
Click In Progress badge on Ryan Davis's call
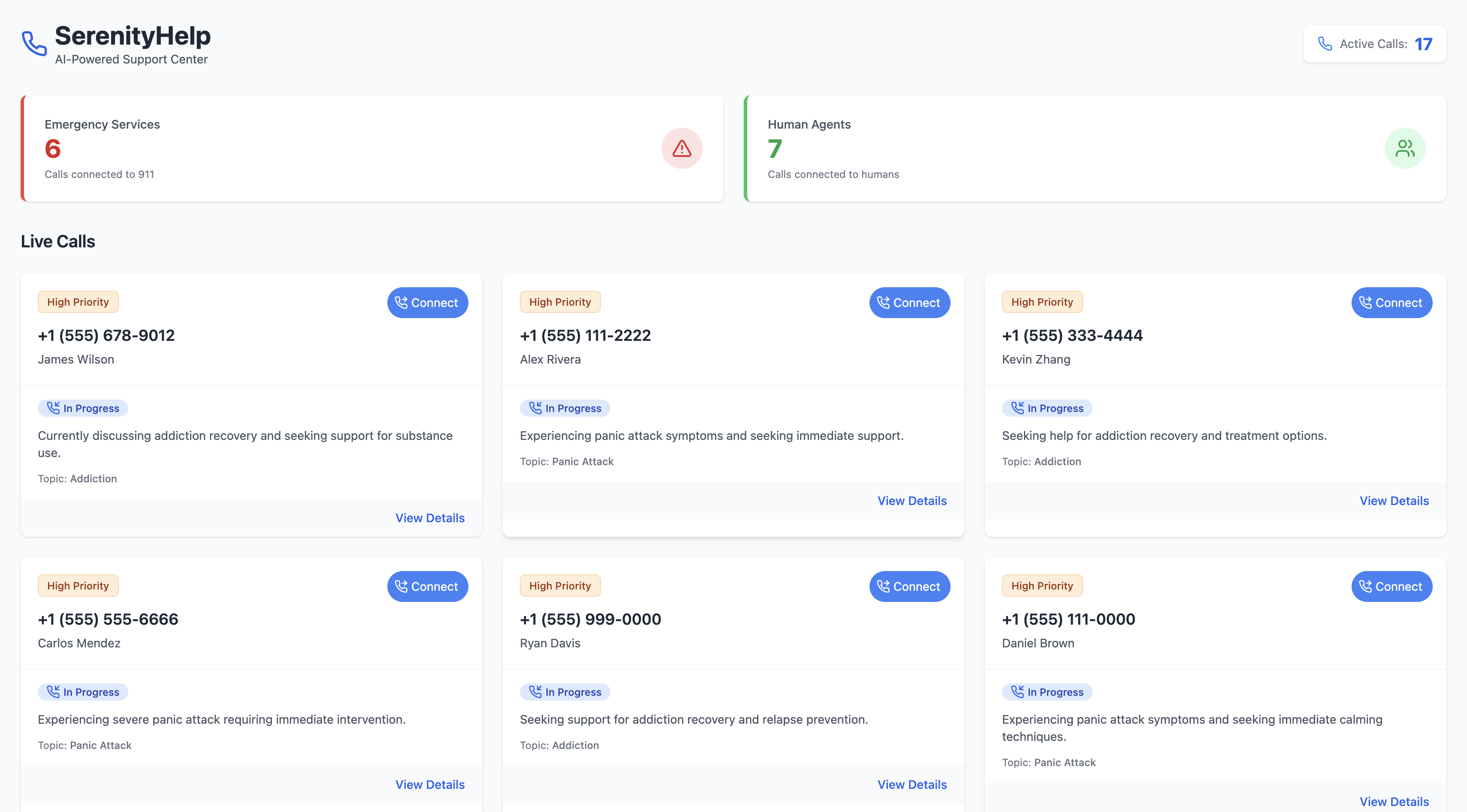[565, 692]
